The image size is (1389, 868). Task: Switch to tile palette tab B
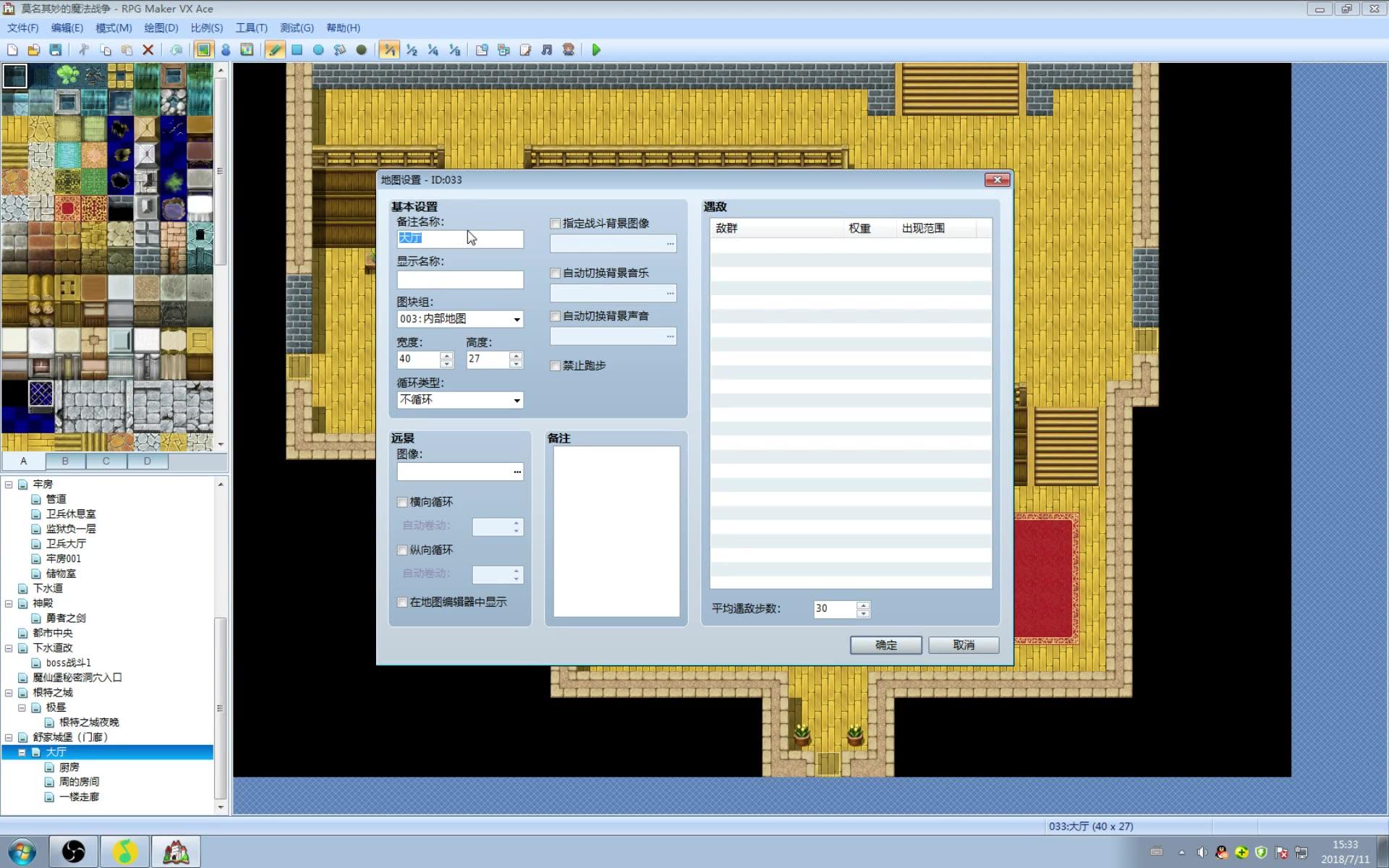pos(65,461)
